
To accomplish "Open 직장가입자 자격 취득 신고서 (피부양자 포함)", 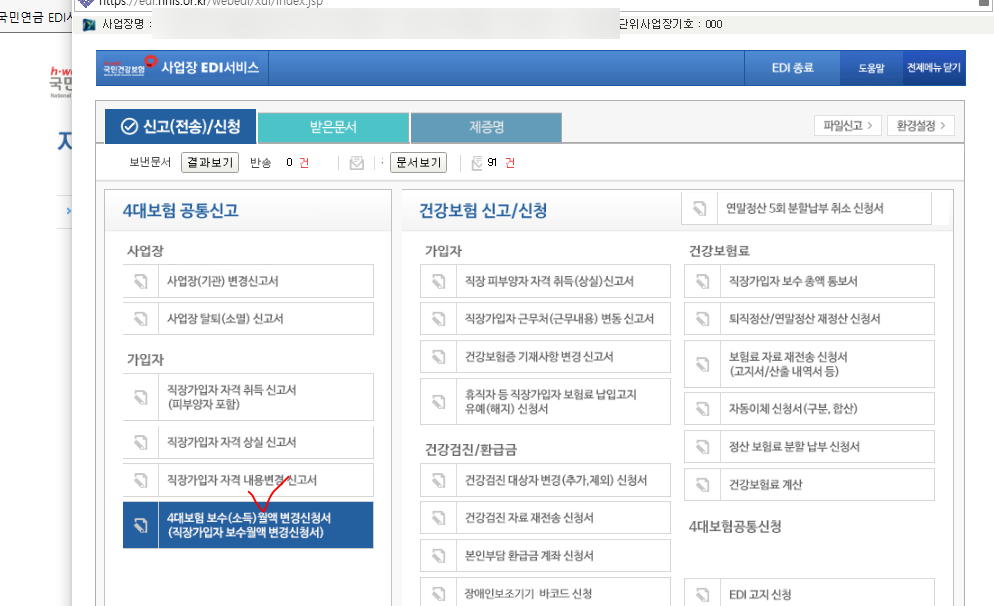I will click(x=248, y=397).
